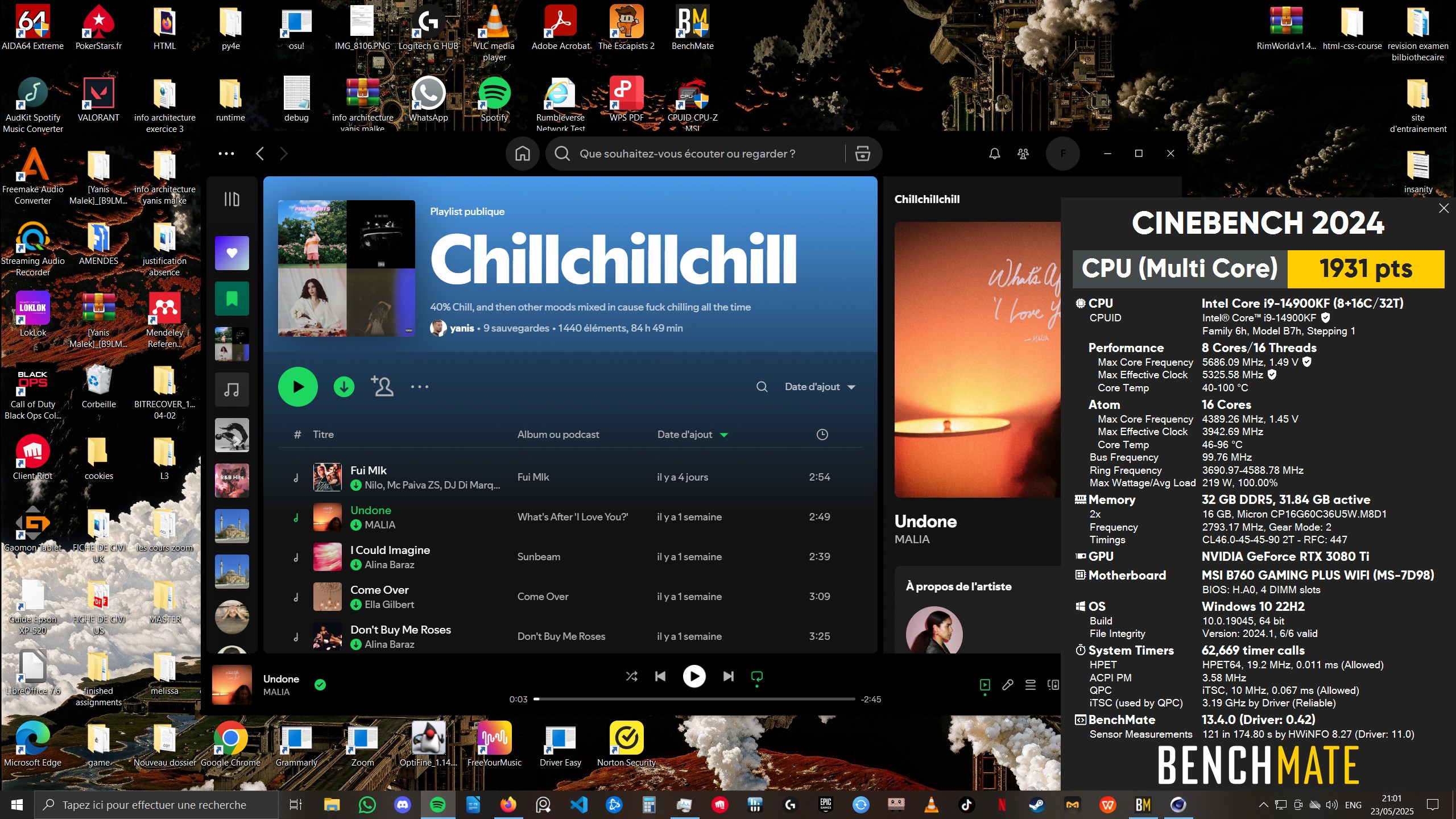
Task: Toggle the liked checkmark for Undone
Action: (320, 685)
